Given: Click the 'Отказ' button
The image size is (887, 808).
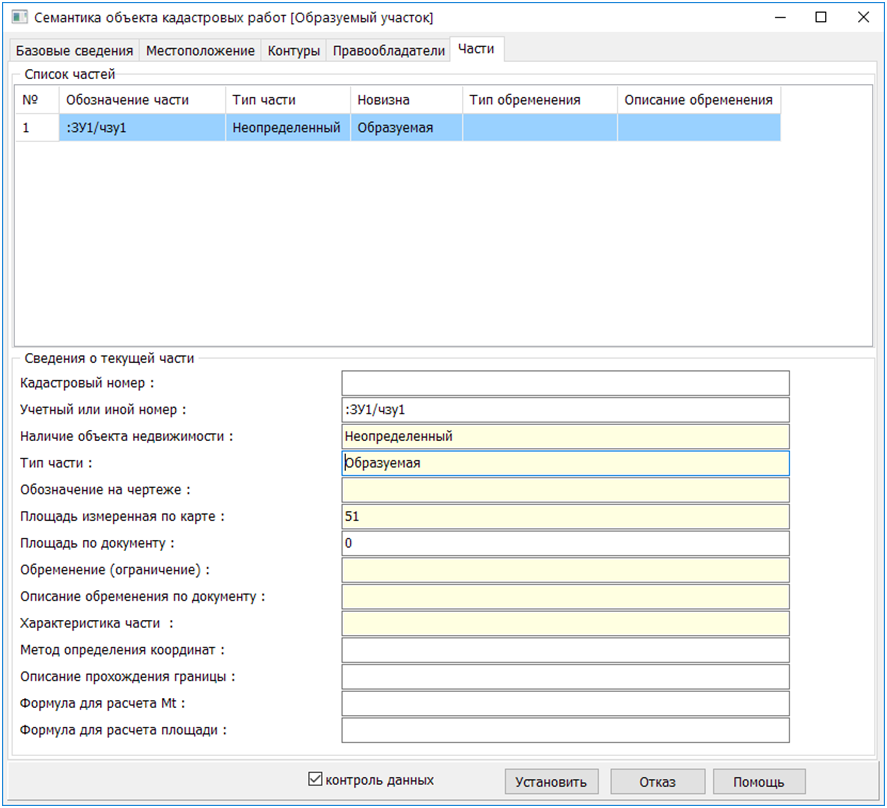Looking at the screenshot, I should point(657,782).
